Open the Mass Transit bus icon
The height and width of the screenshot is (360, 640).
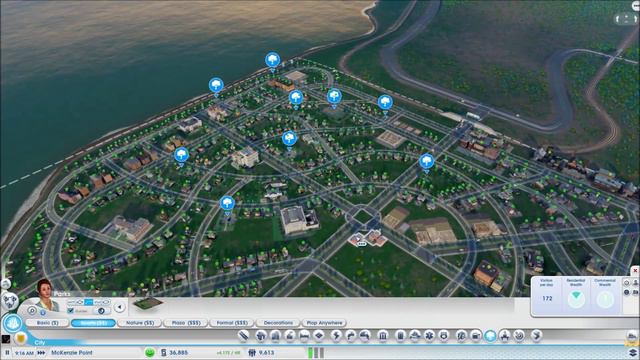pyautogui.click(x=476, y=336)
